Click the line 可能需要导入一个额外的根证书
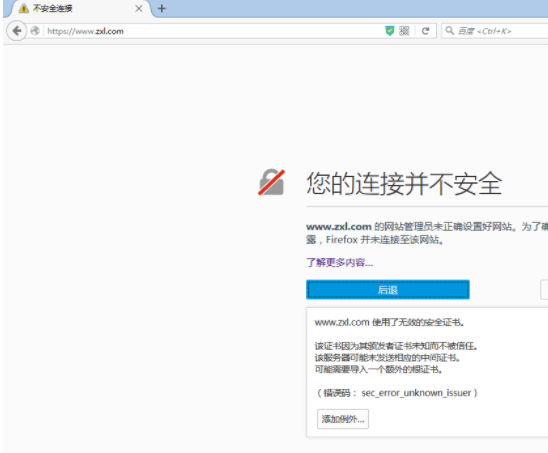Image resolution: width=548 pixels, height=453 pixels. point(378,369)
